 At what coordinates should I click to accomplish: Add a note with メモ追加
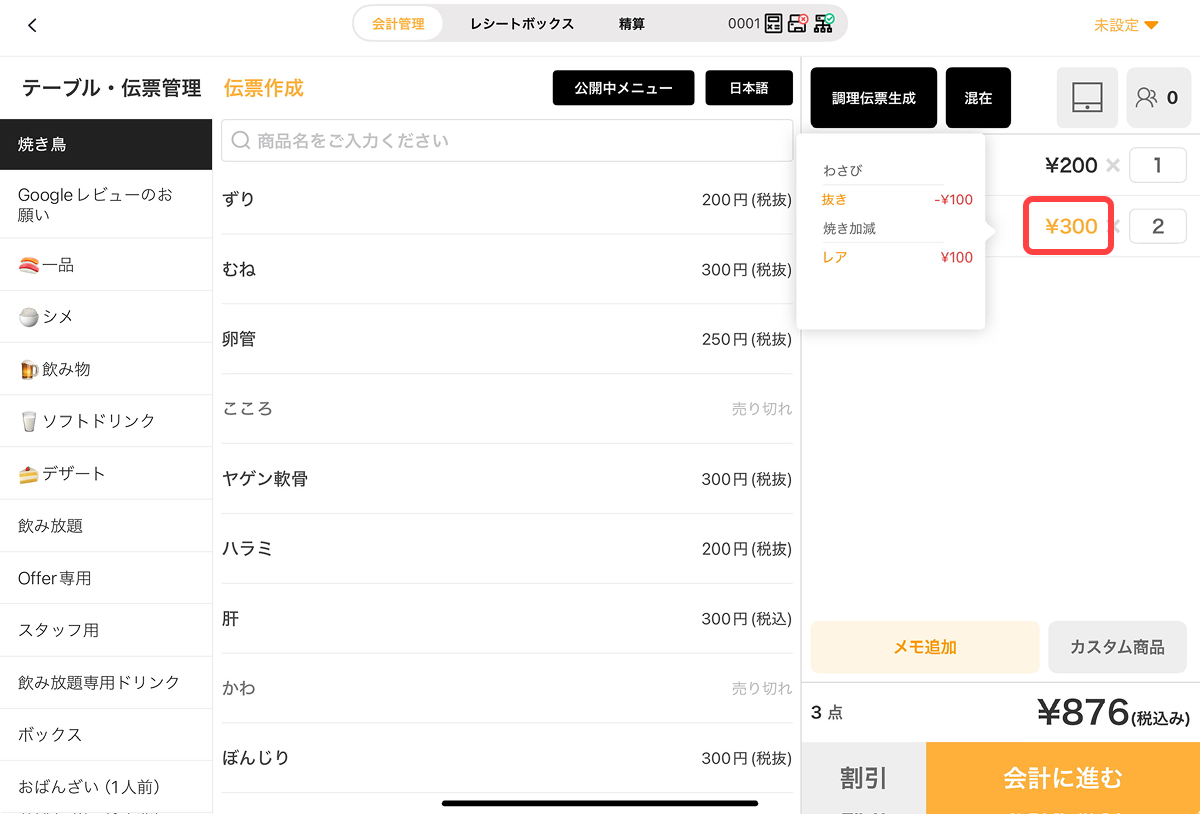[925, 647]
